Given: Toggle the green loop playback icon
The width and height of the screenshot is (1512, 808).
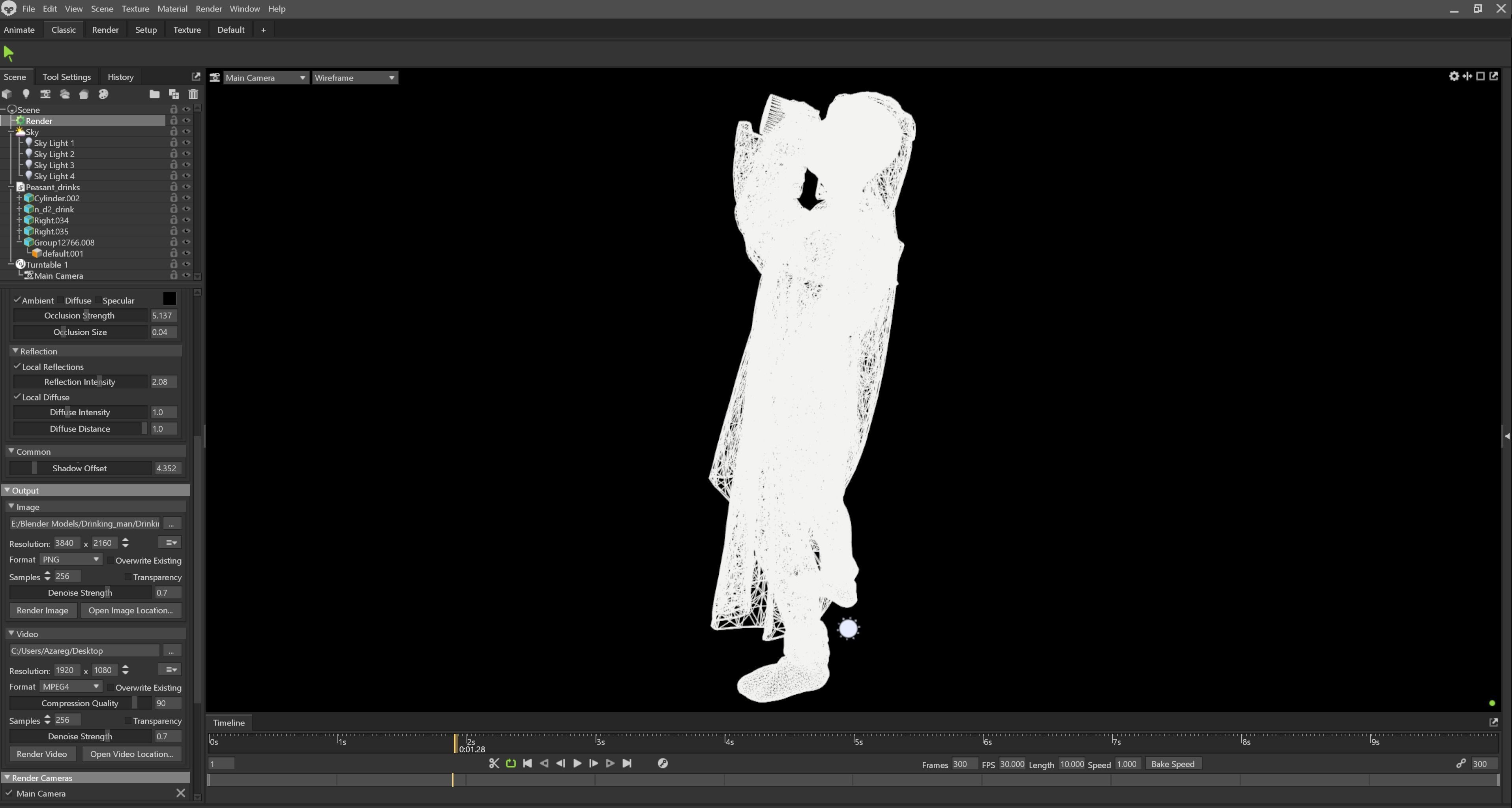Looking at the screenshot, I should [511, 763].
